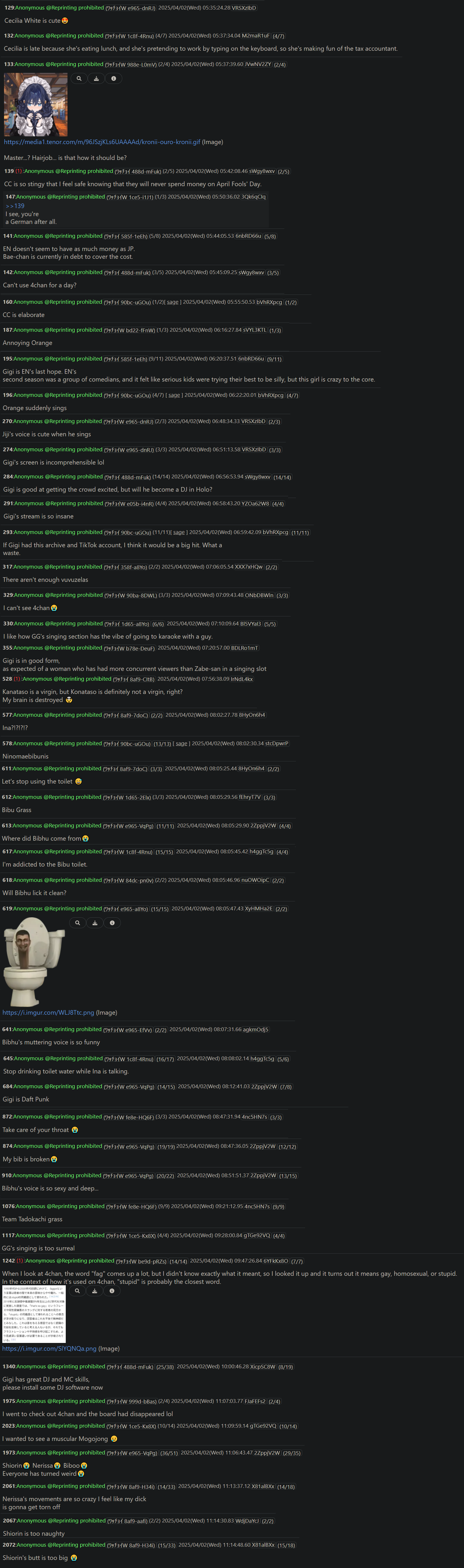464x1568 pixels.
Task: Show info for the toilet image
Action: (112, 923)
